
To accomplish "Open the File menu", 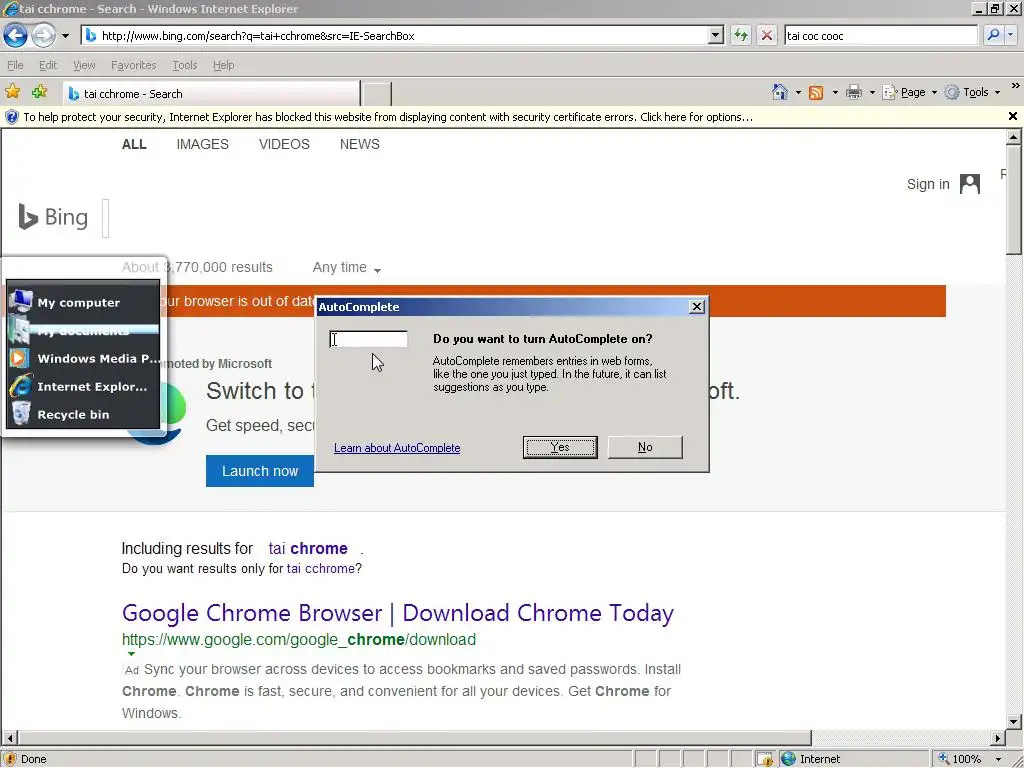I will [15, 65].
